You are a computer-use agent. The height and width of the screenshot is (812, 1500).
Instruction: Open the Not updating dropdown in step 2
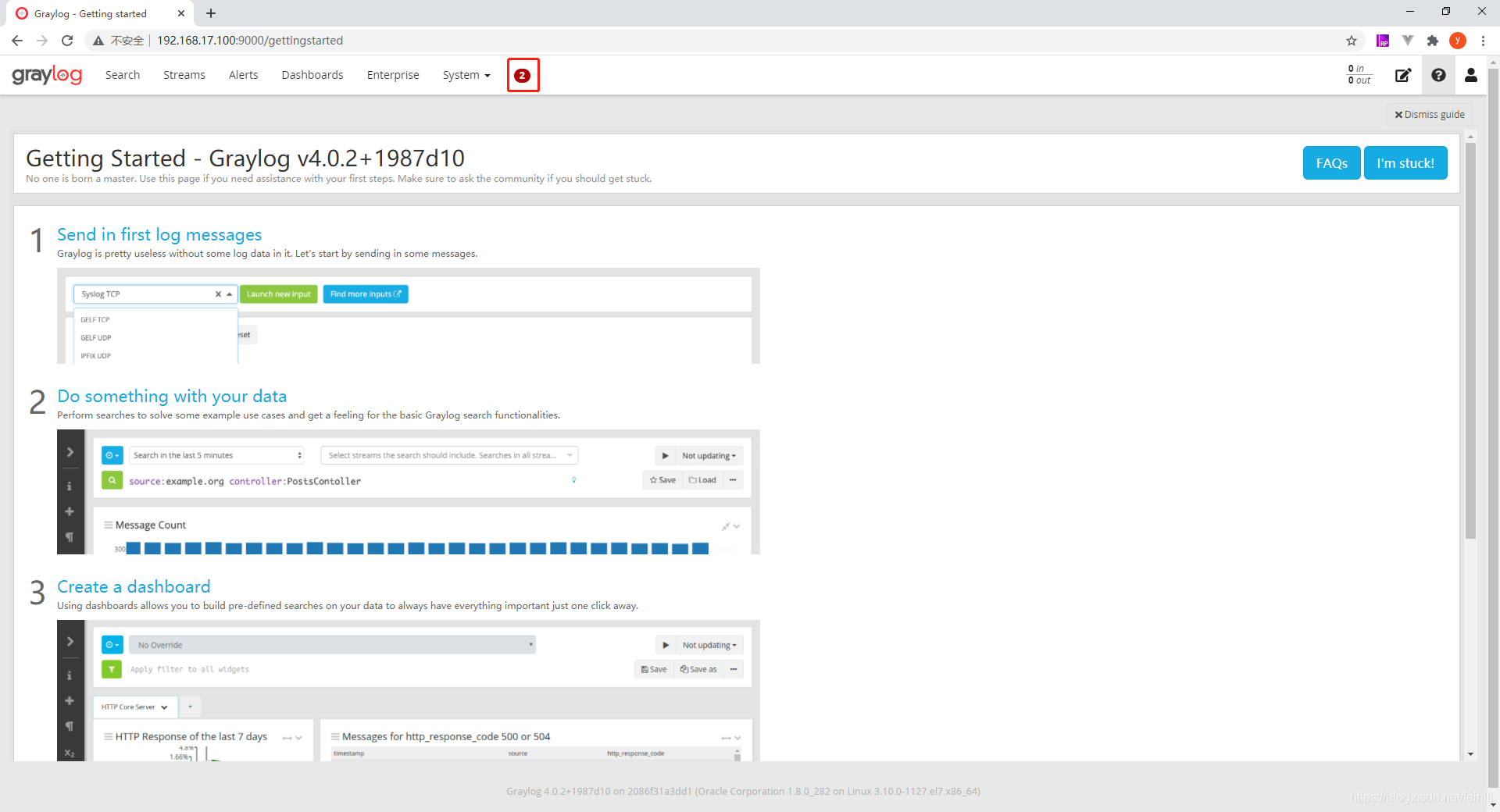(x=709, y=455)
